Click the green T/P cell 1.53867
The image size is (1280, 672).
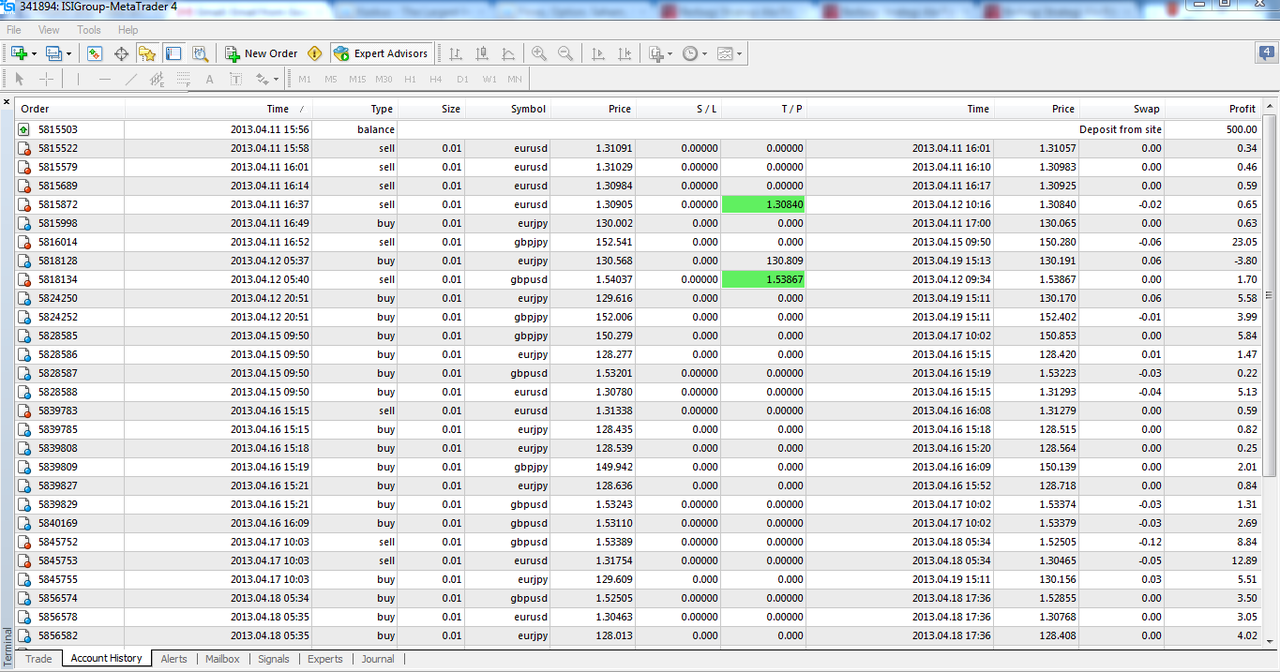pos(763,279)
